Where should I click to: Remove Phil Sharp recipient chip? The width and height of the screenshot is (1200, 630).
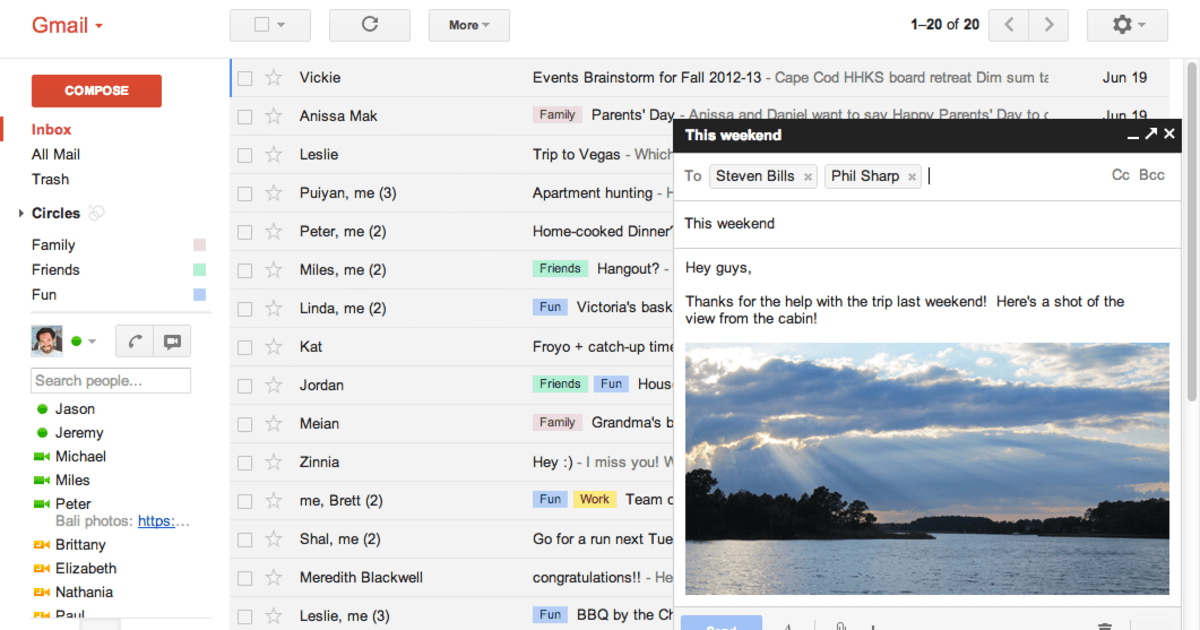coord(912,177)
